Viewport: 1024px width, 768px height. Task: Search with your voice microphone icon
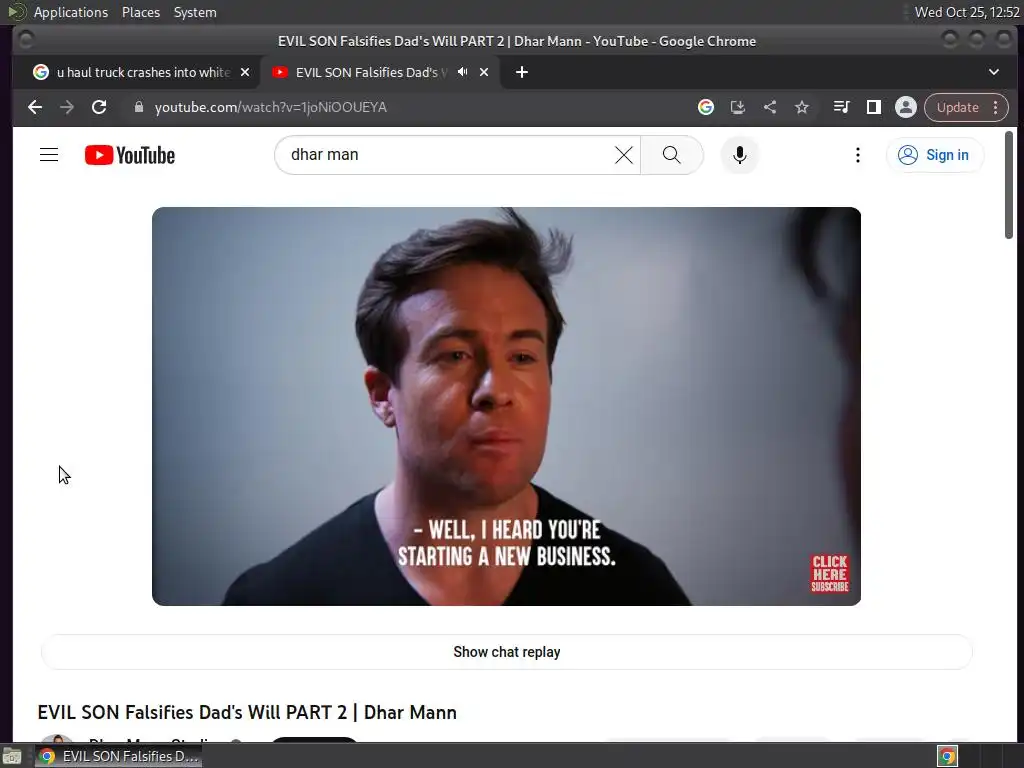739,155
